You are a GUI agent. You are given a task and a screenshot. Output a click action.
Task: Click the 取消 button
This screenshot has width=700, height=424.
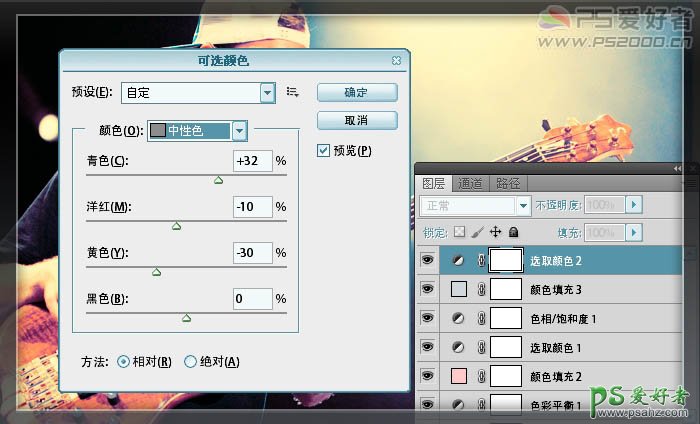[x=357, y=120]
